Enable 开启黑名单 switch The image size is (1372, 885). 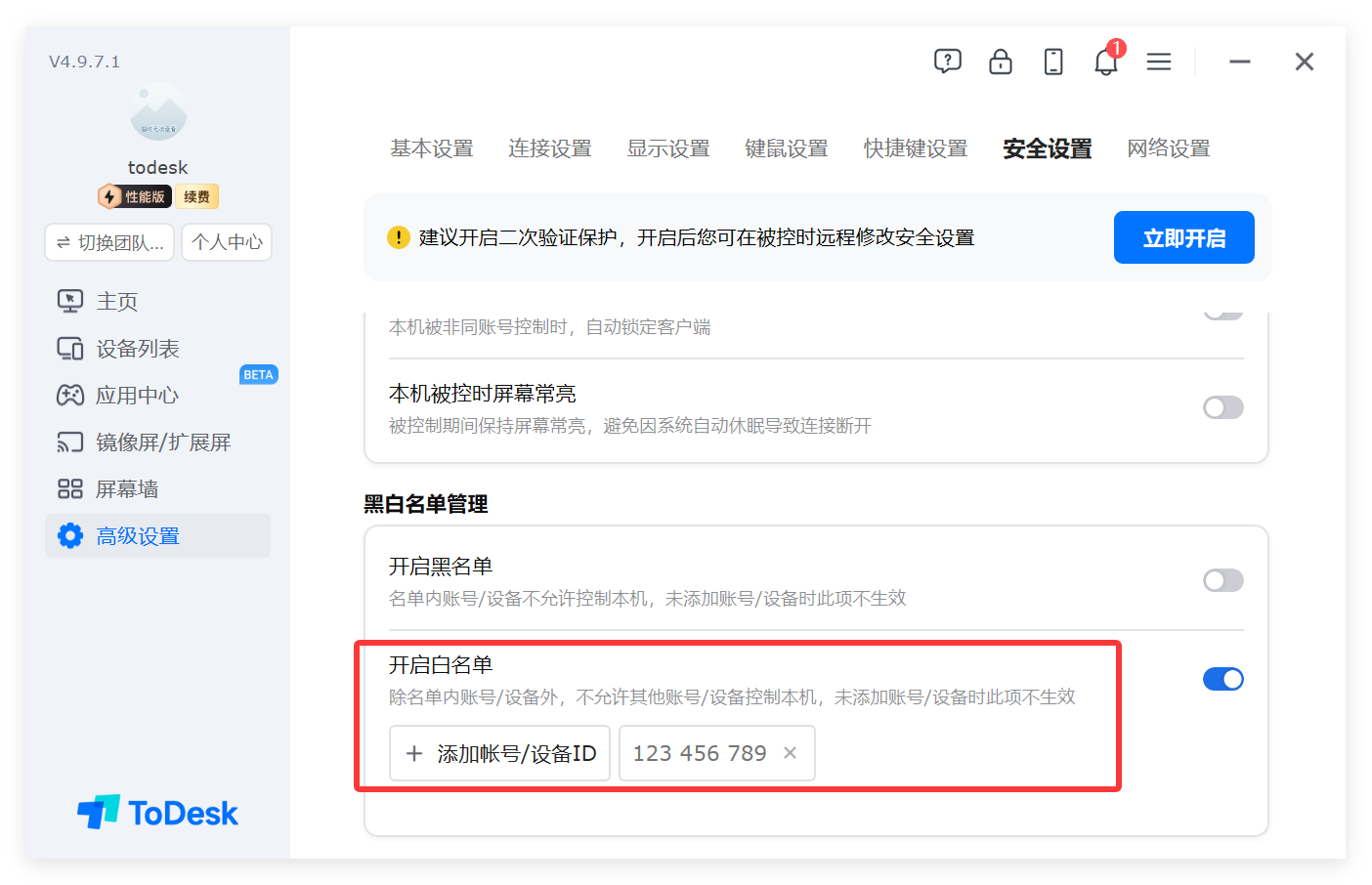[1223, 580]
